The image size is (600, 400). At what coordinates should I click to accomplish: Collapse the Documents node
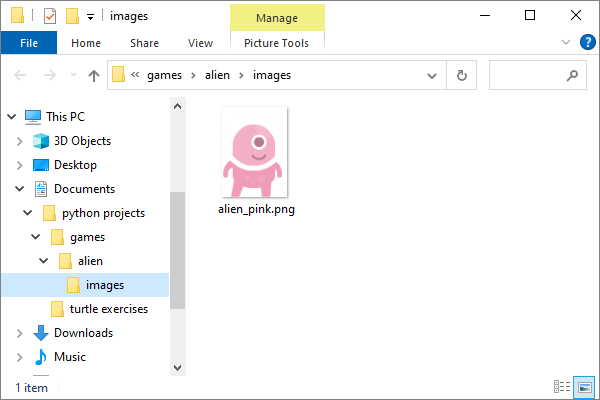[20, 189]
